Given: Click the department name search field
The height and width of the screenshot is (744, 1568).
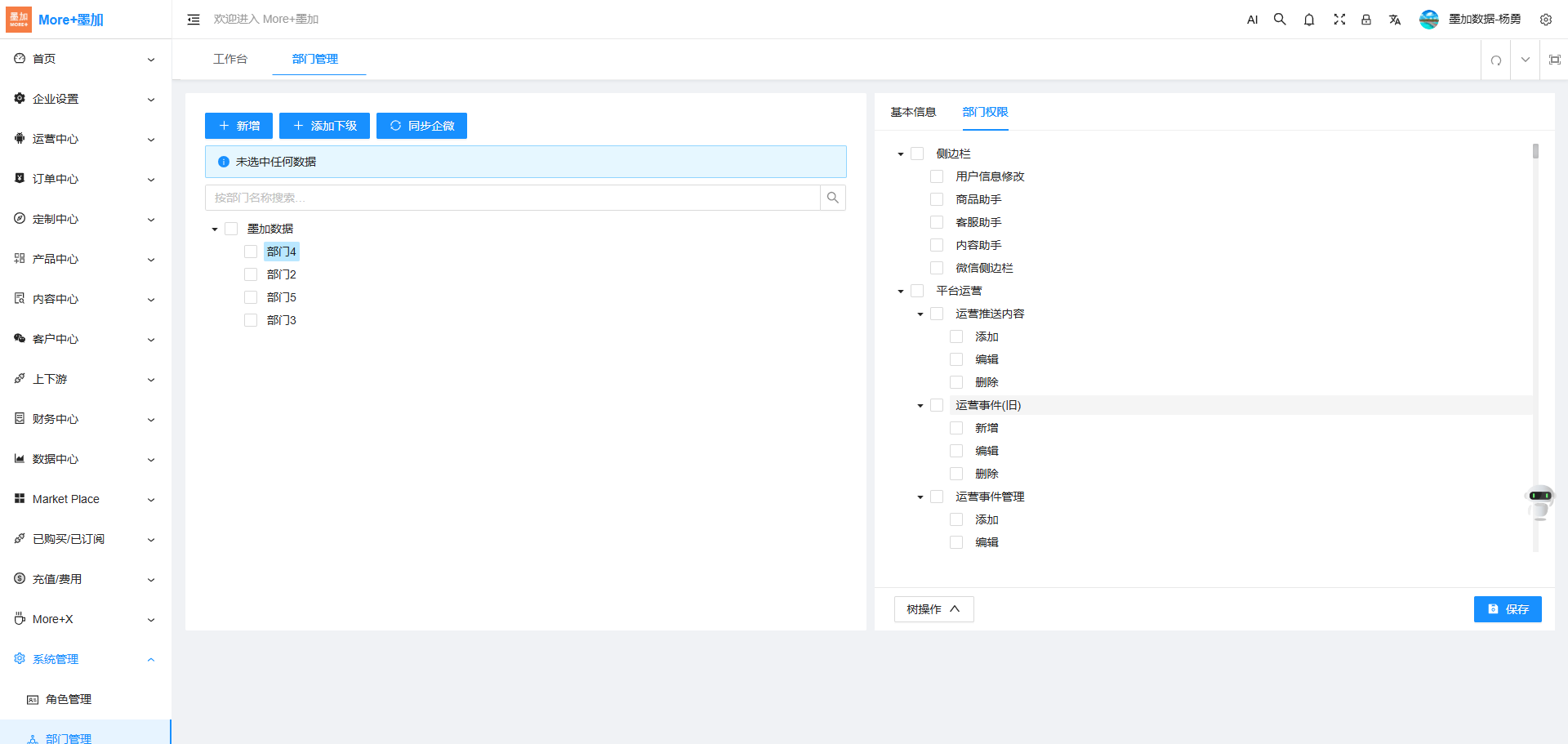Looking at the screenshot, I should (512, 198).
